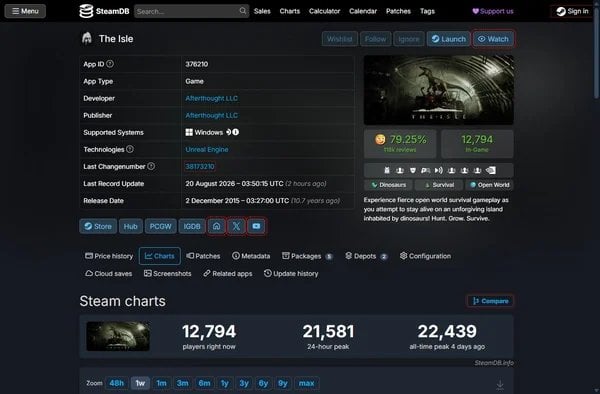This screenshot has height=394, width=600.
Task: Click the homepage house icon
Action: pos(217,226)
